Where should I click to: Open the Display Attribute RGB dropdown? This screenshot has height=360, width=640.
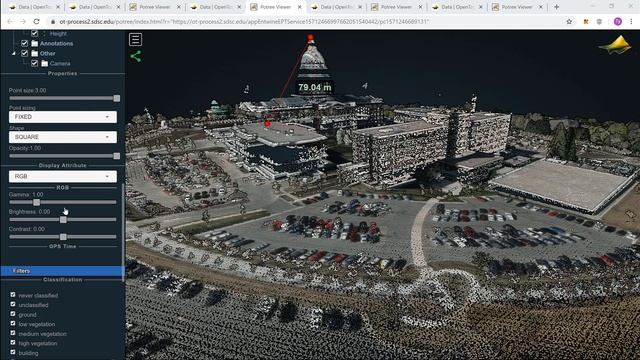63,176
